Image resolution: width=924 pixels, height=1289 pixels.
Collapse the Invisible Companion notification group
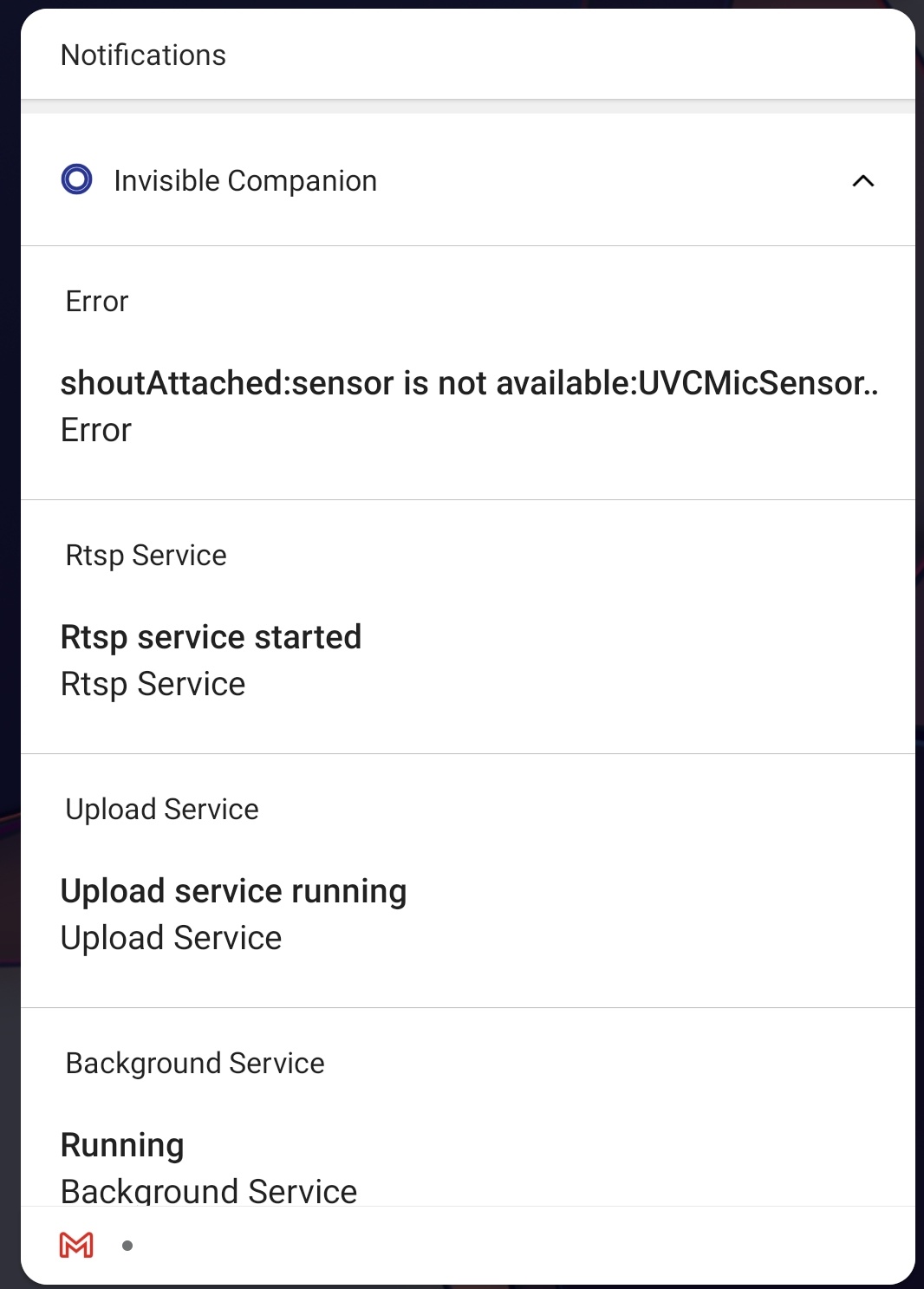pos(863,180)
